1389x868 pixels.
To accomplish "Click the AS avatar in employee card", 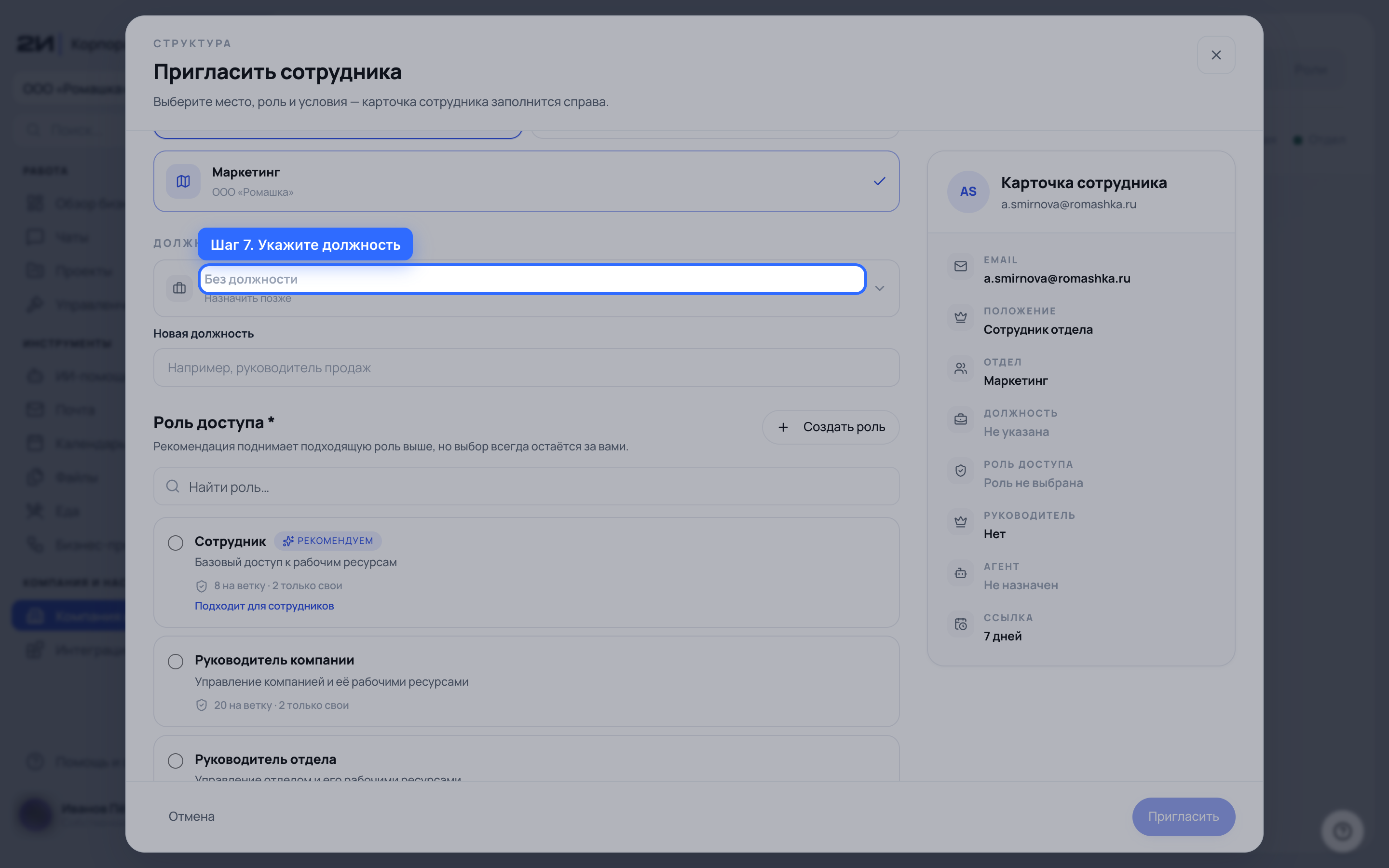I will [x=967, y=192].
